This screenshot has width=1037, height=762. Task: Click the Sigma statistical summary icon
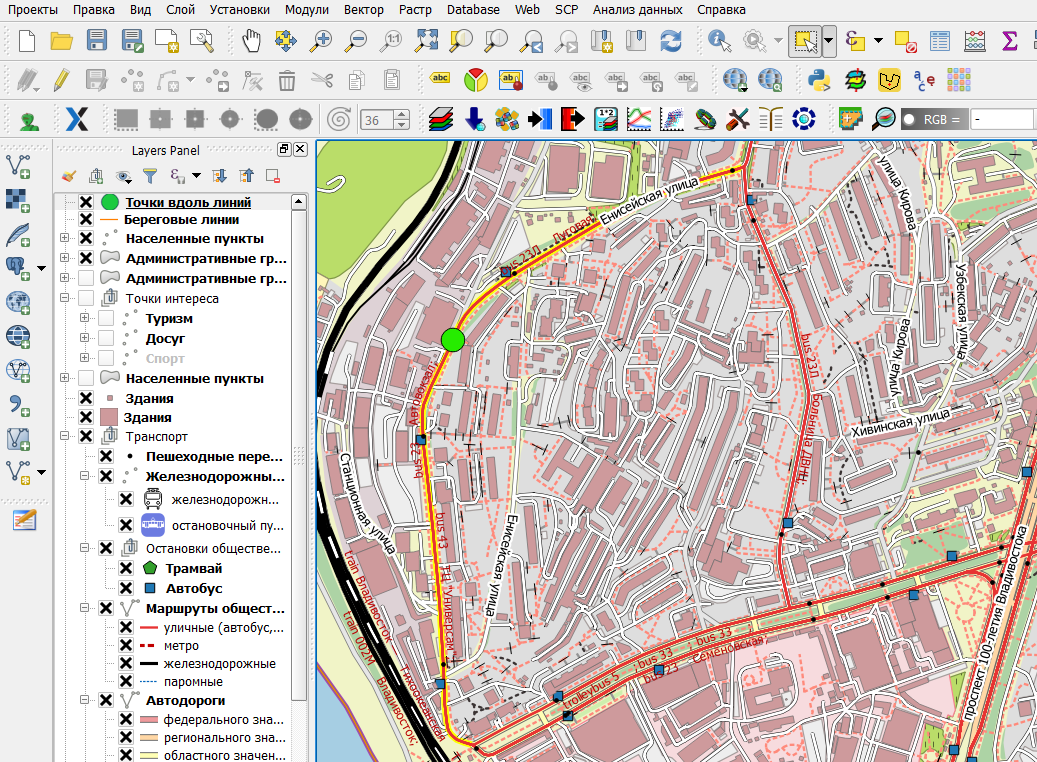coord(1009,41)
